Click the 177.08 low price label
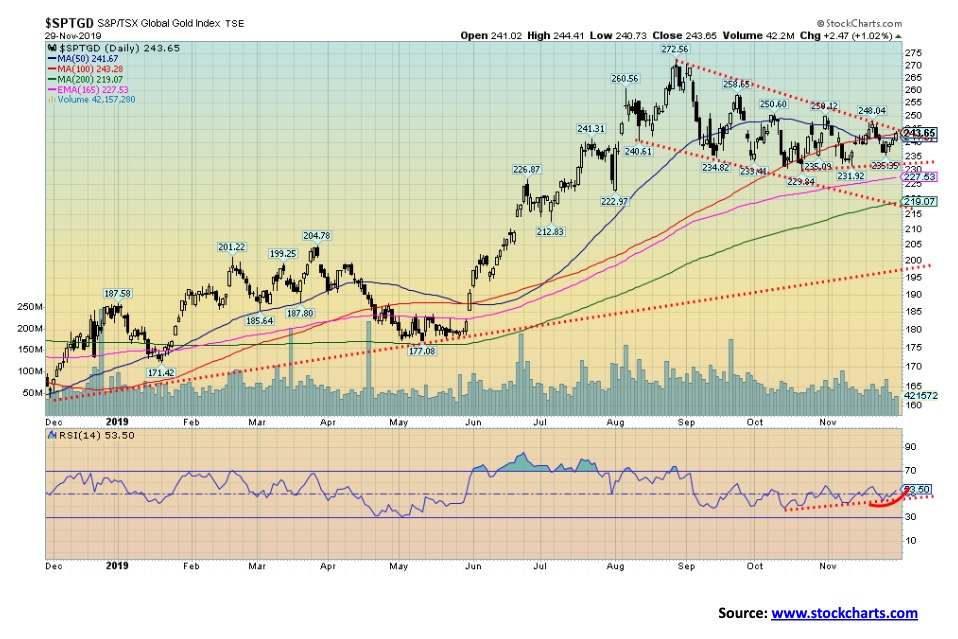Image resolution: width=958 pixels, height=639 pixels. click(422, 351)
